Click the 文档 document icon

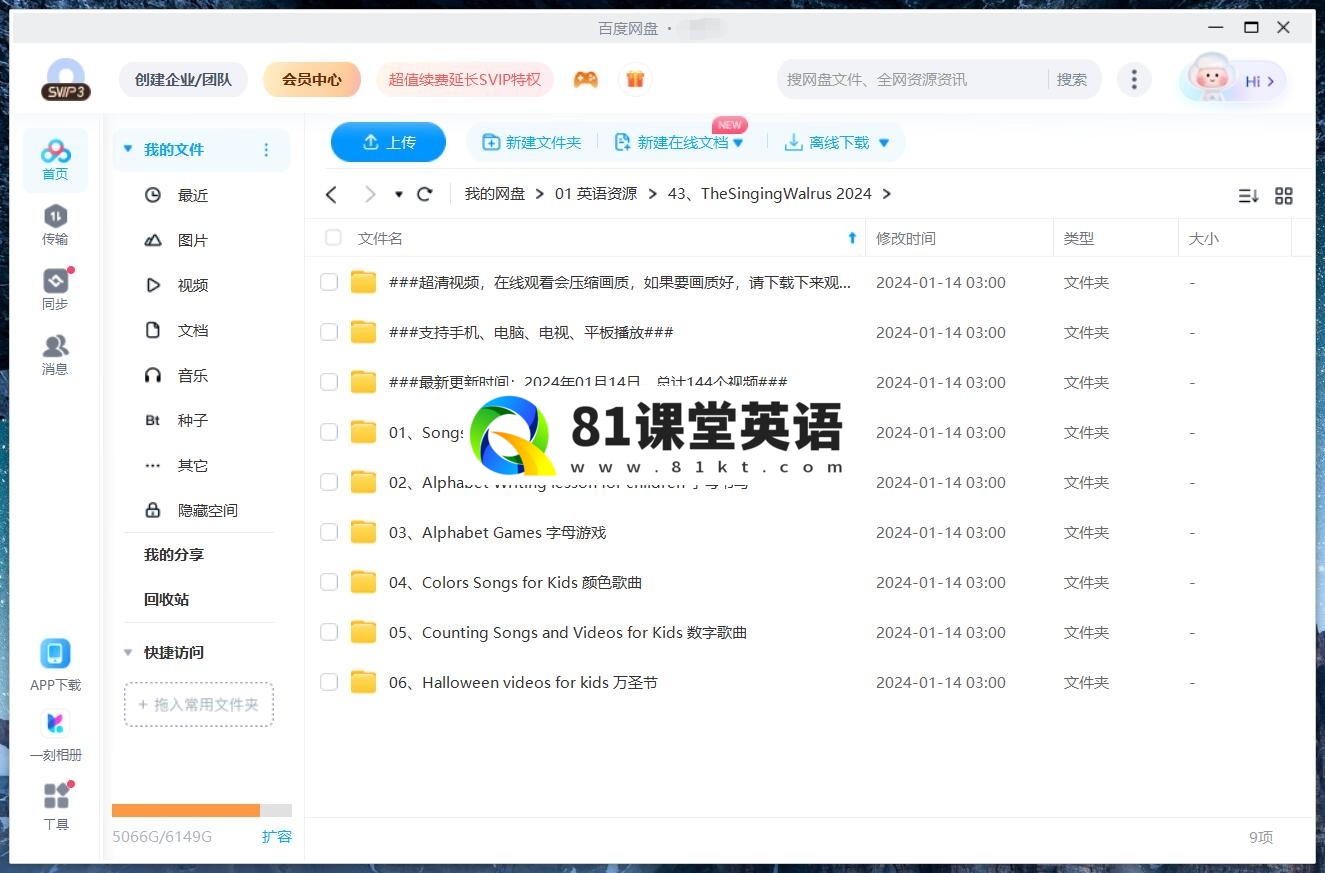[x=153, y=330]
